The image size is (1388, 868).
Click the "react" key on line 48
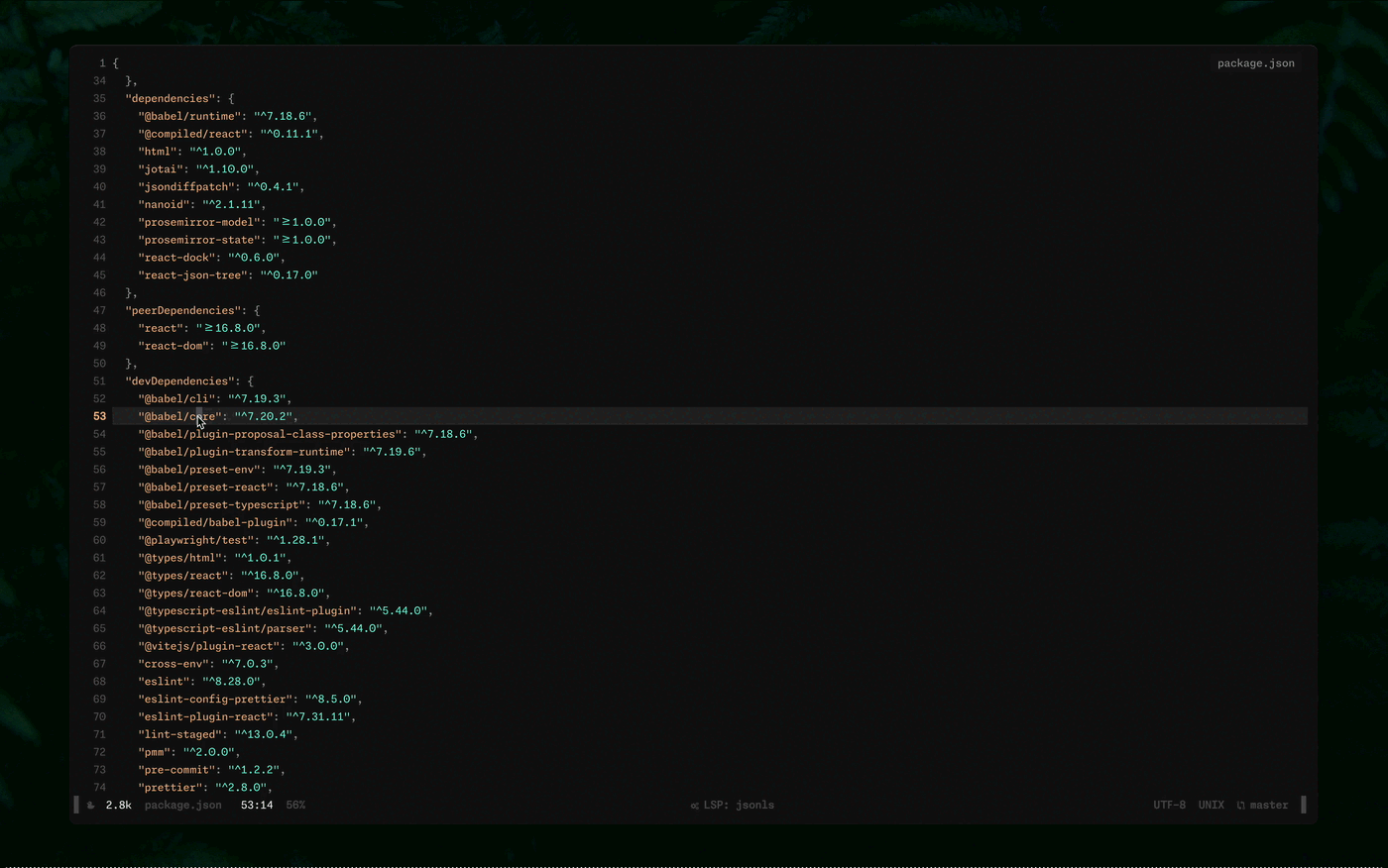[x=161, y=329]
